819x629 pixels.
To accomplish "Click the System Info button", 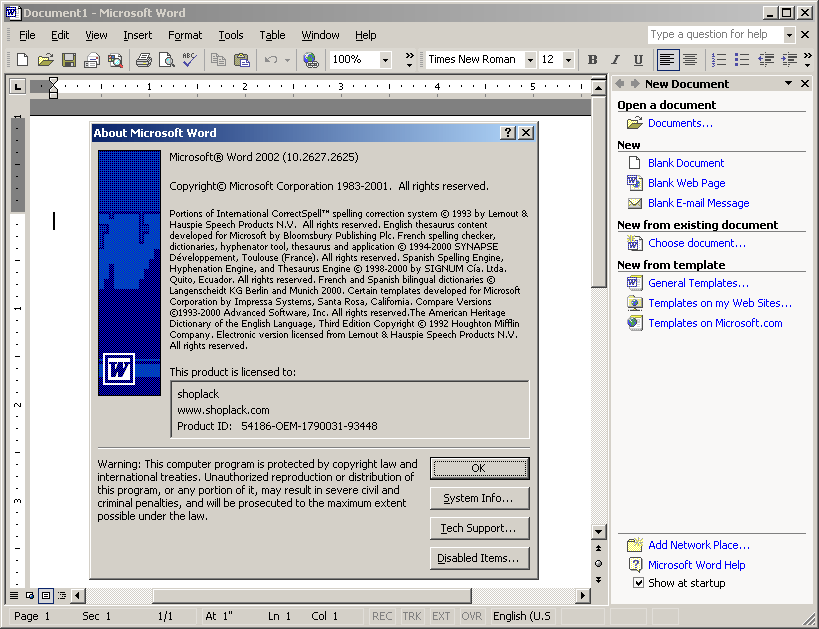I will (479, 498).
